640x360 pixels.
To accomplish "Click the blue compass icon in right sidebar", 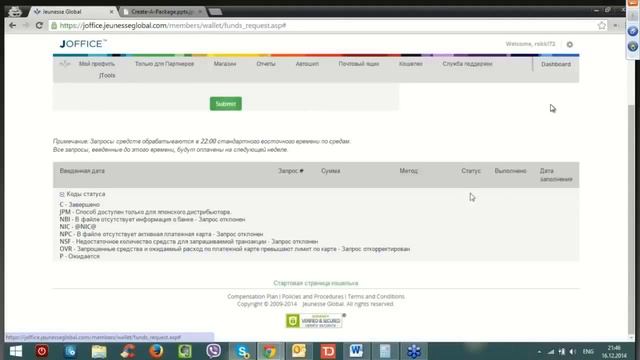I will (633, 31).
